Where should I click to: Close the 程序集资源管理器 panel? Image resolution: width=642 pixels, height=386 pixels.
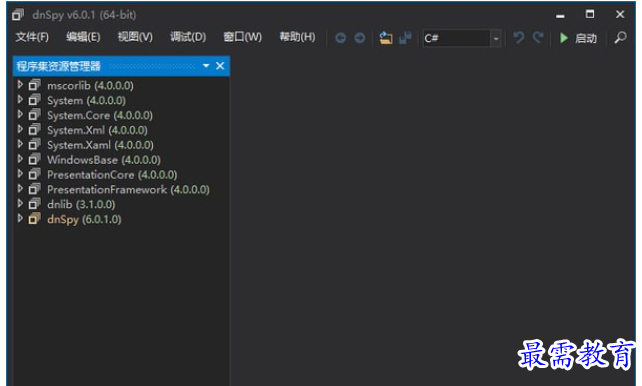pos(220,65)
